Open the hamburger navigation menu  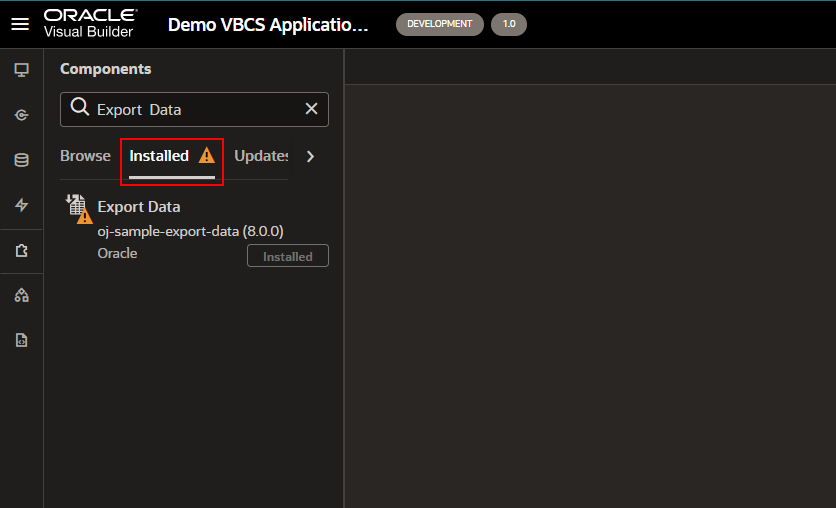pos(20,24)
